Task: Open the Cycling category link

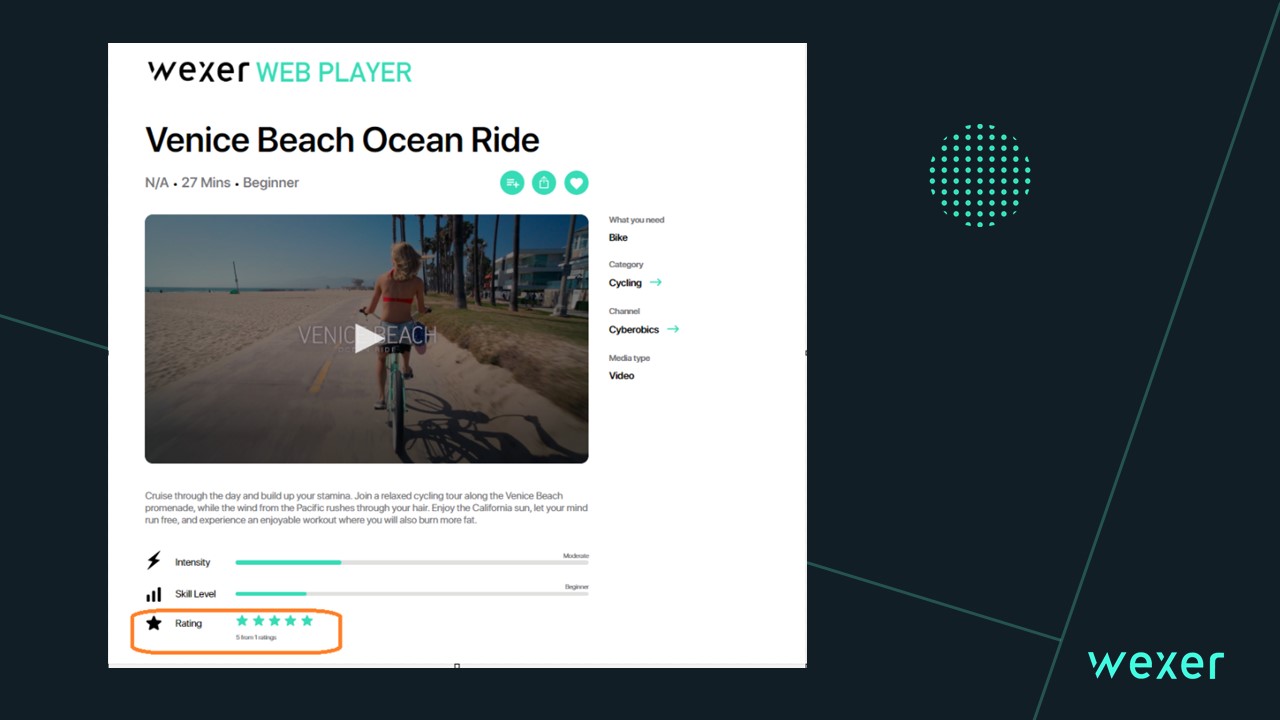Action: (x=625, y=283)
